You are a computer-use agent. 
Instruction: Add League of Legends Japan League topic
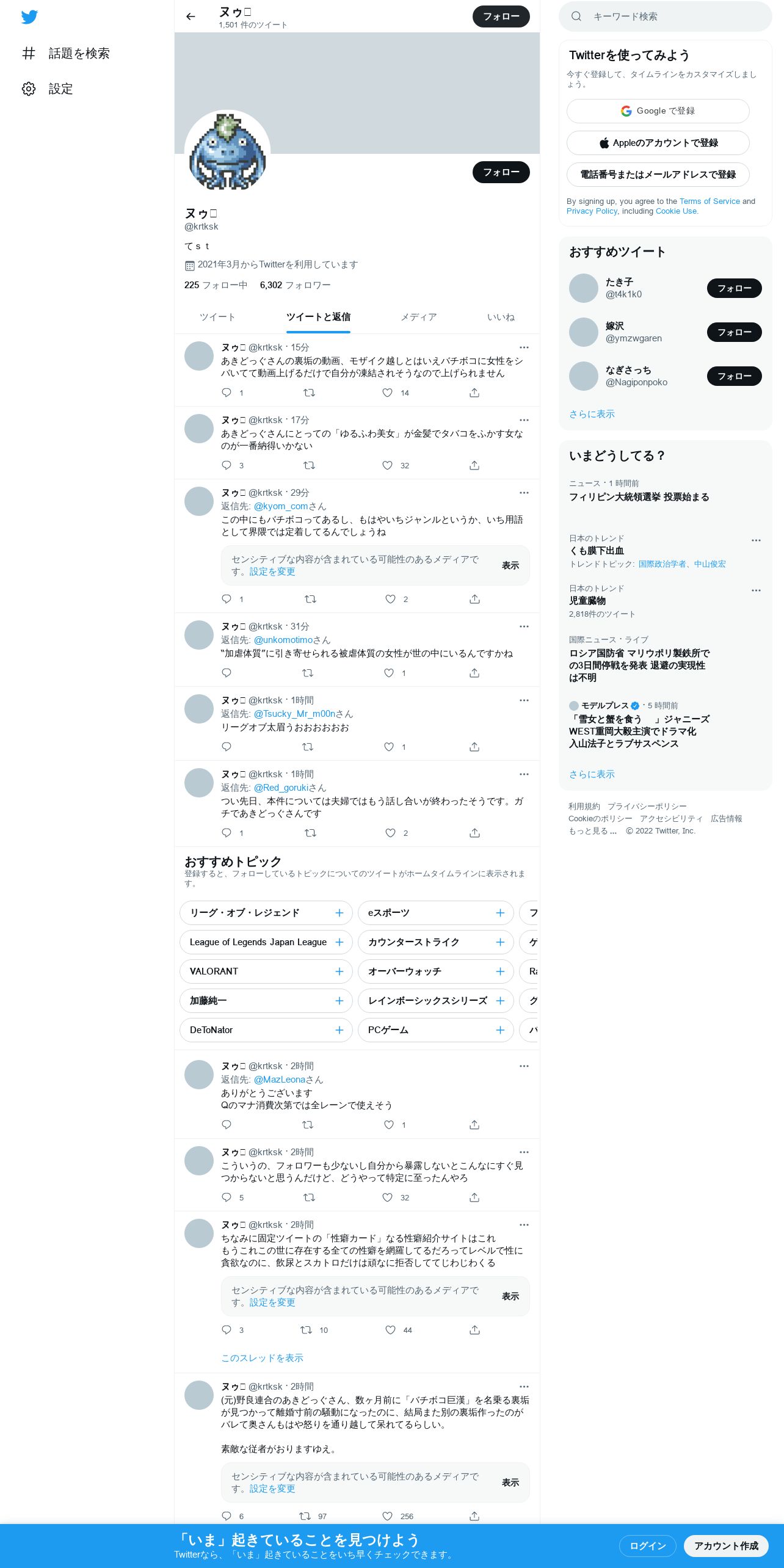click(339, 942)
